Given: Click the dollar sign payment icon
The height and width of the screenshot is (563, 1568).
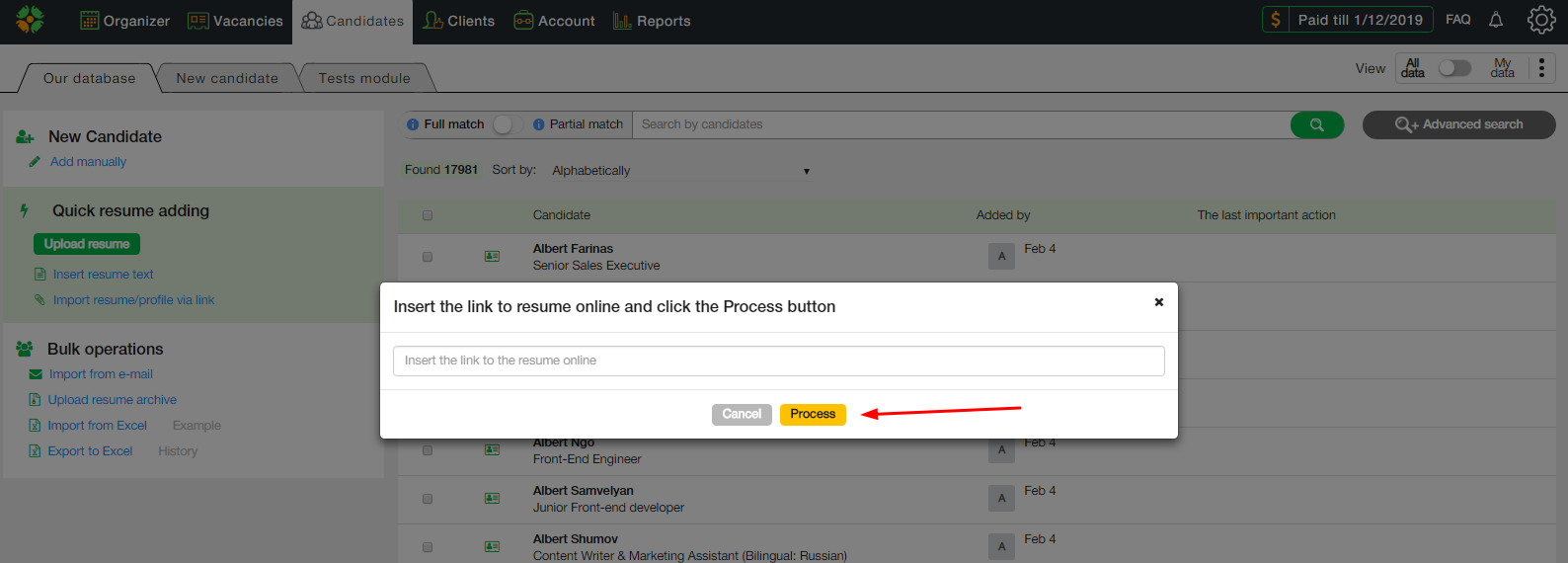Looking at the screenshot, I should click(1276, 20).
